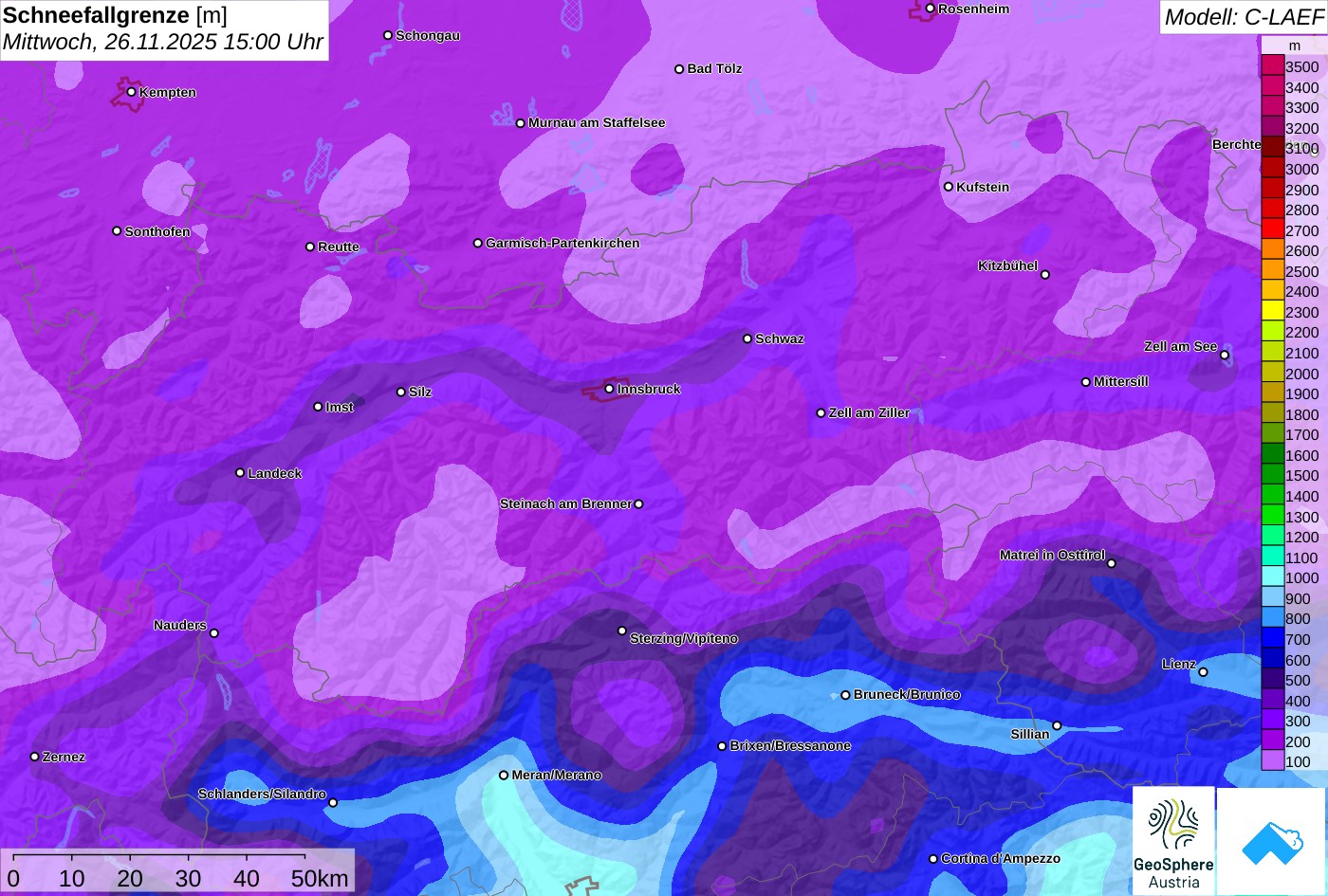Select the Zell am See marker dot

pyautogui.click(x=1224, y=356)
